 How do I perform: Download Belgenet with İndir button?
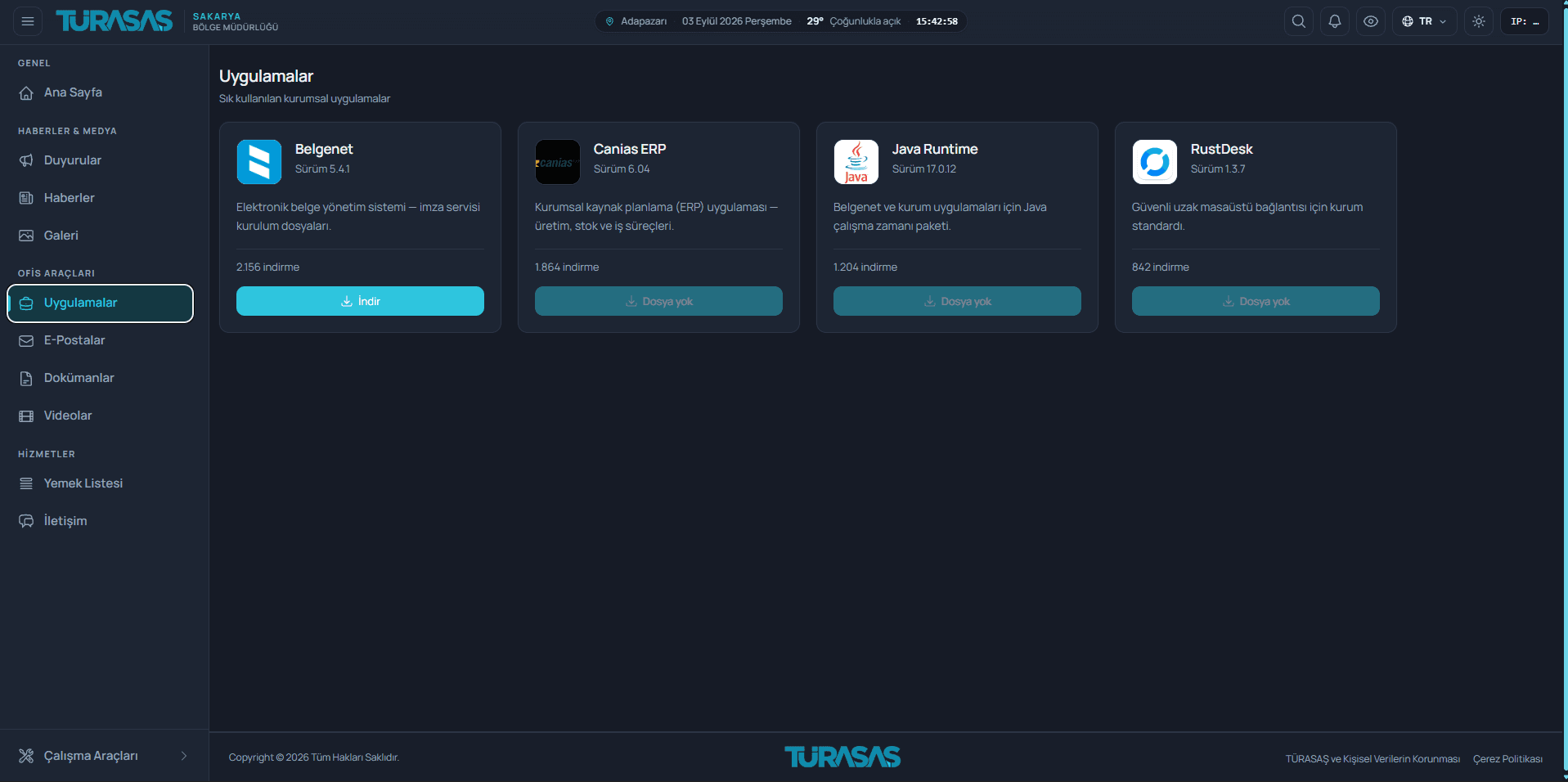360,301
